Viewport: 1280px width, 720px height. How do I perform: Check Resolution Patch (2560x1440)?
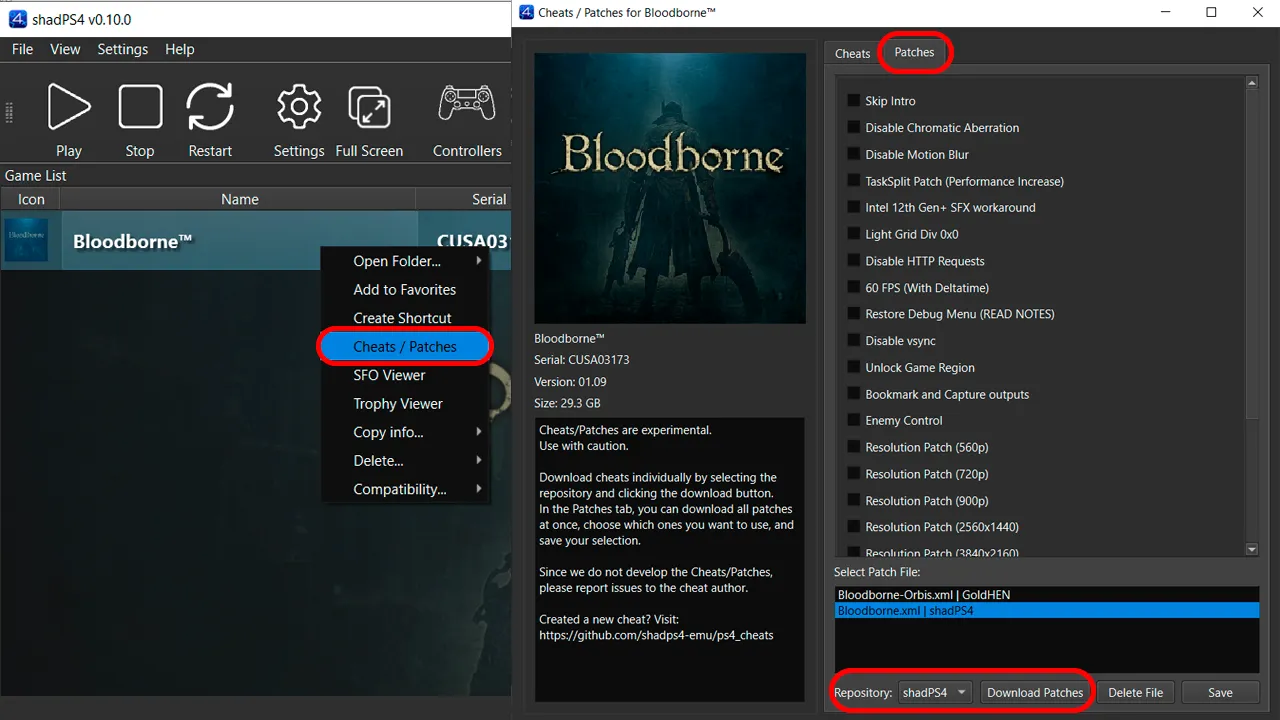854,527
